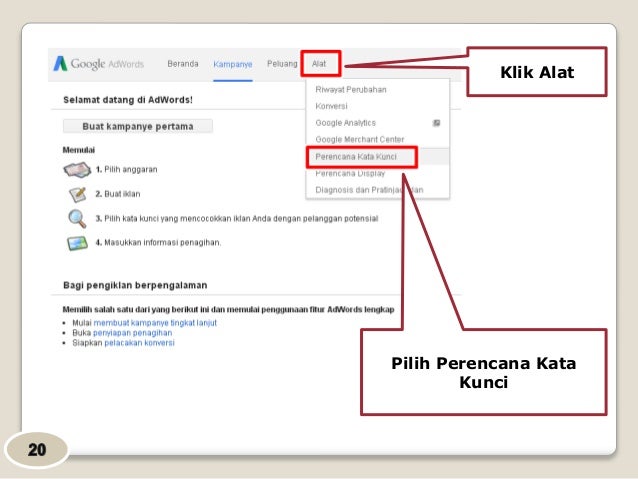
Task: Click the step 3 'Pilih kata kunci' text
Action: pos(237,219)
